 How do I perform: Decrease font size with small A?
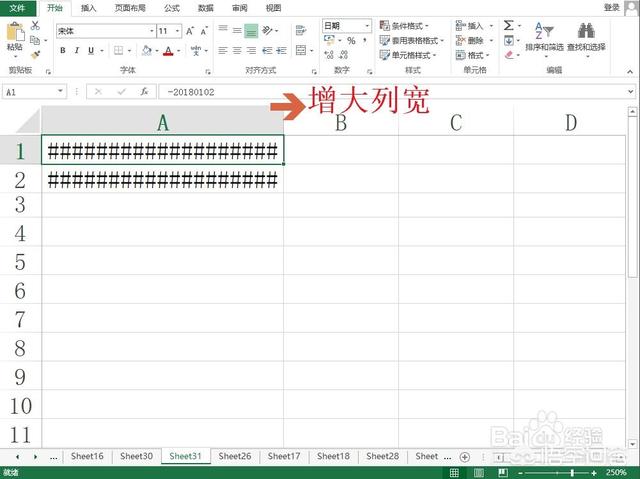[204, 31]
